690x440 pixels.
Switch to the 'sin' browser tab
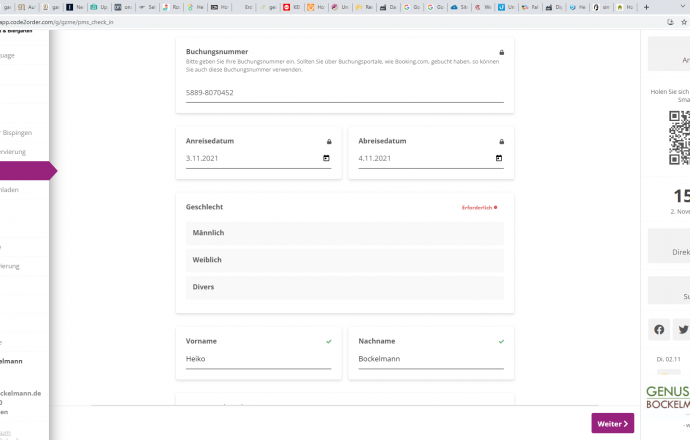602,7
